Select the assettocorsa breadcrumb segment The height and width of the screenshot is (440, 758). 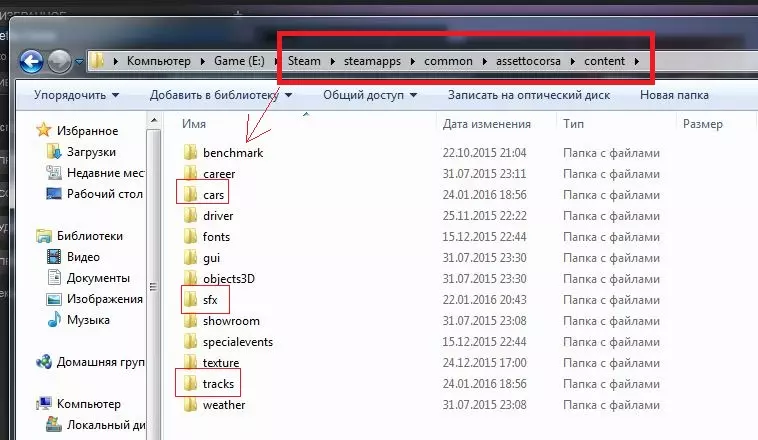(x=528, y=61)
